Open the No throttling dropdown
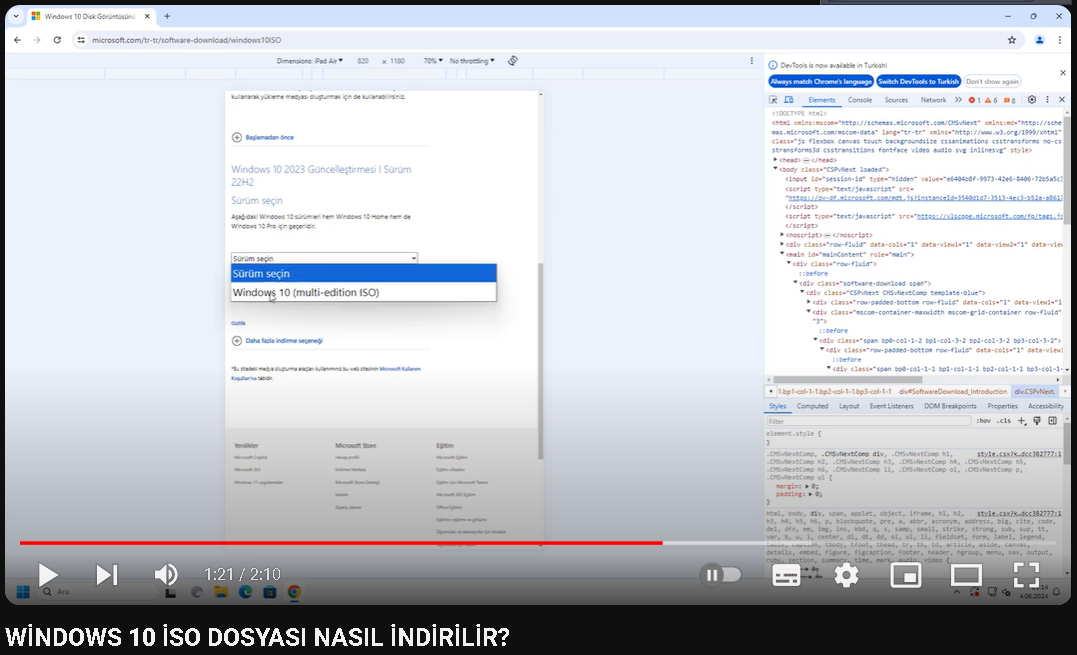The width and height of the screenshot is (1077, 655). [472, 61]
